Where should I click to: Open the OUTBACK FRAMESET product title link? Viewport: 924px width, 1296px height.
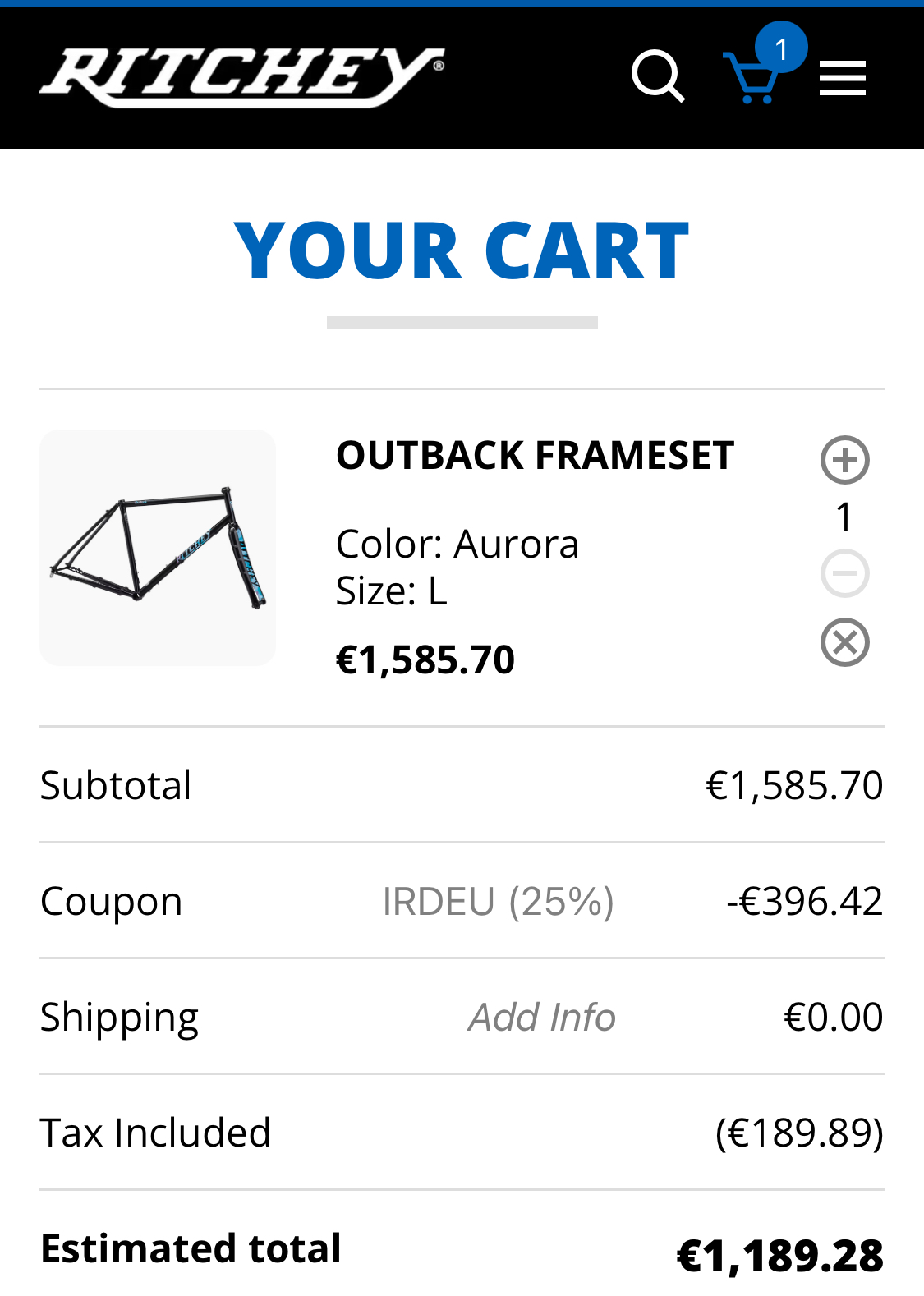tap(535, 456)
